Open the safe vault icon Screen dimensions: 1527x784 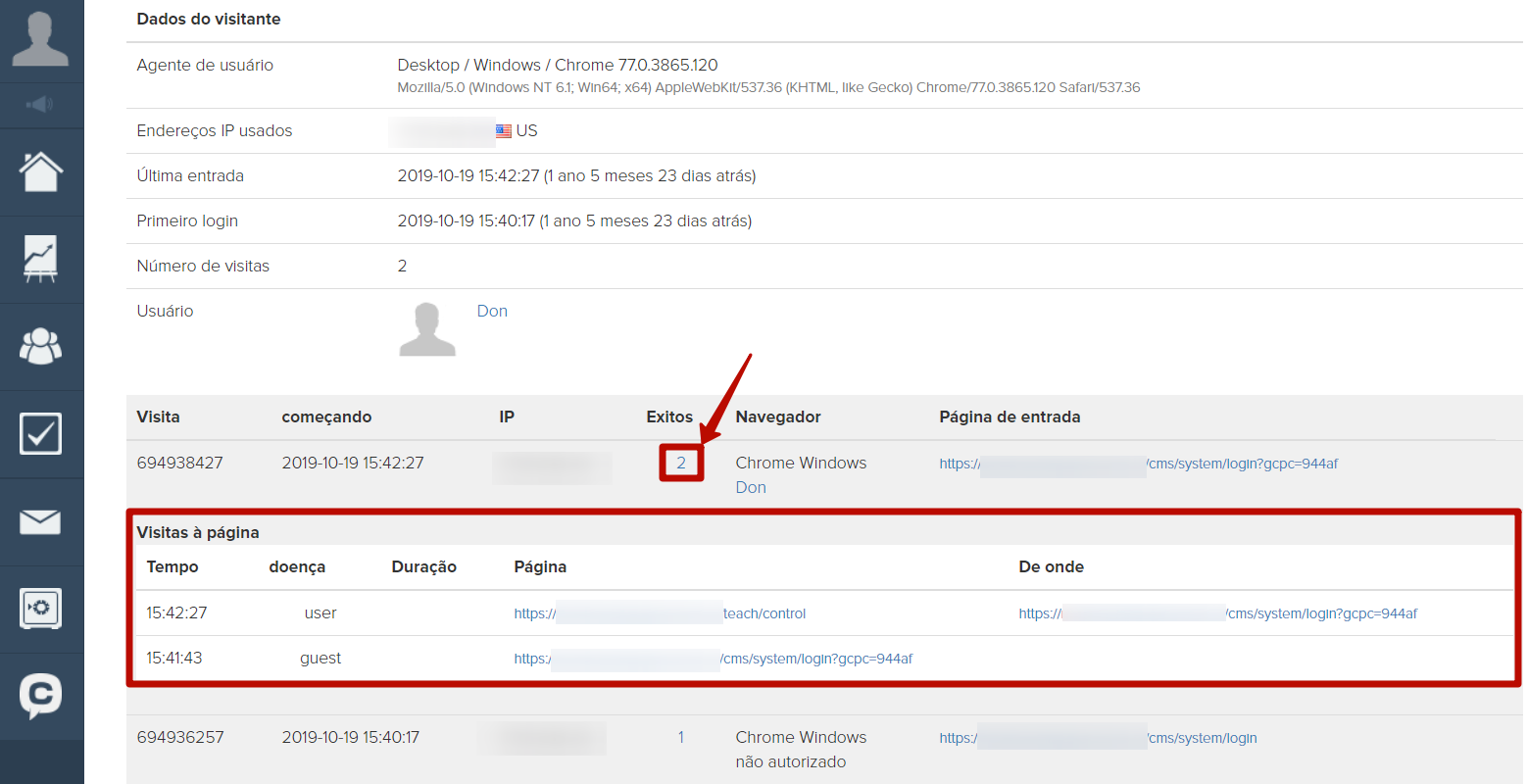[40, 609]
